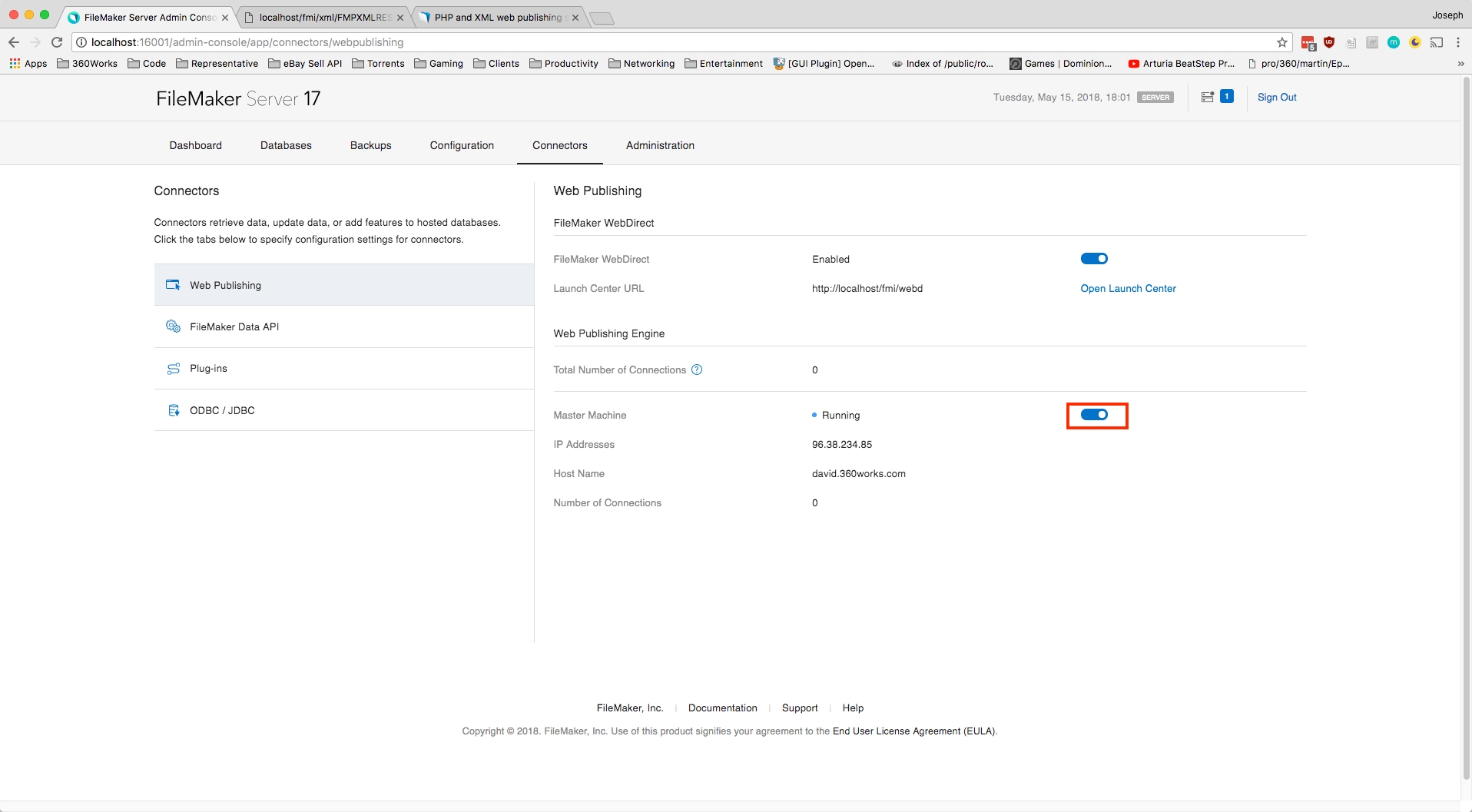Screen dimensions: 1472x812
Task: Click the page vertical scrollbar
Action: (1466, 428)
